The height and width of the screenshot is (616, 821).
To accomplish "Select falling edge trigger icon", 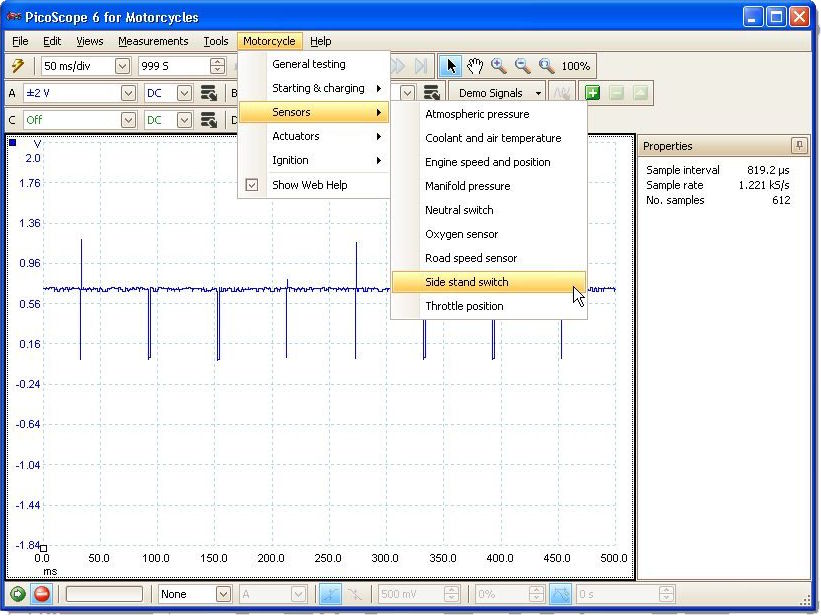I will click(x=354, y=594).
